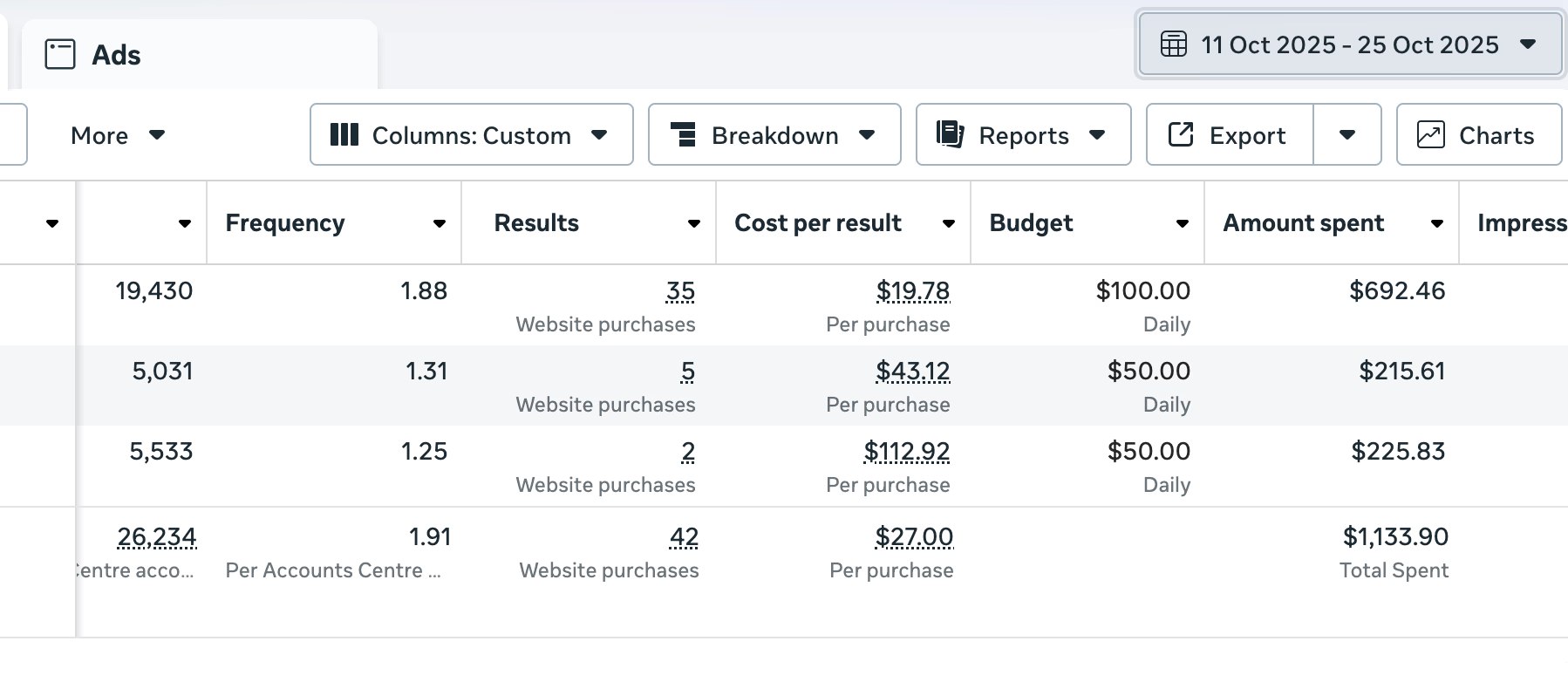Select the $1,133.90 Total Spent value
Image resolution: width=1568 pixels, height=689 pixels.
point(1395,536)
